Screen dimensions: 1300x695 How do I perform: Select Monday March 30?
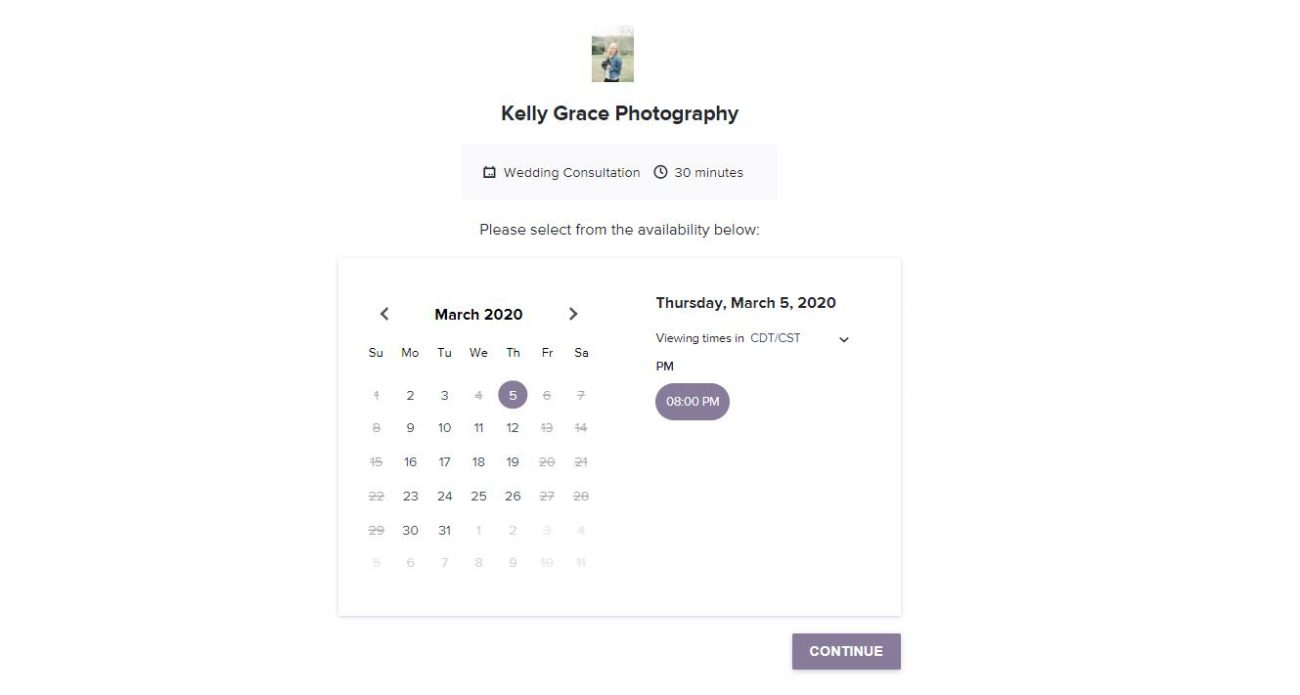pyautogui.click(x=410, y=530)
